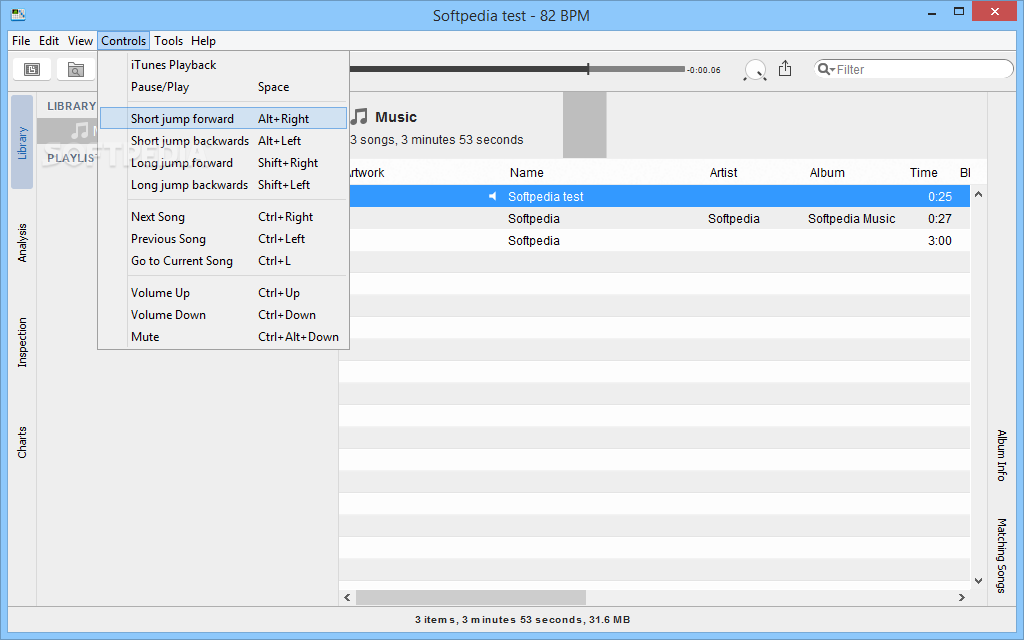1024x640 pixels.
Task: Open the Matching Songs side panel
Action: tap(1001, 555)
